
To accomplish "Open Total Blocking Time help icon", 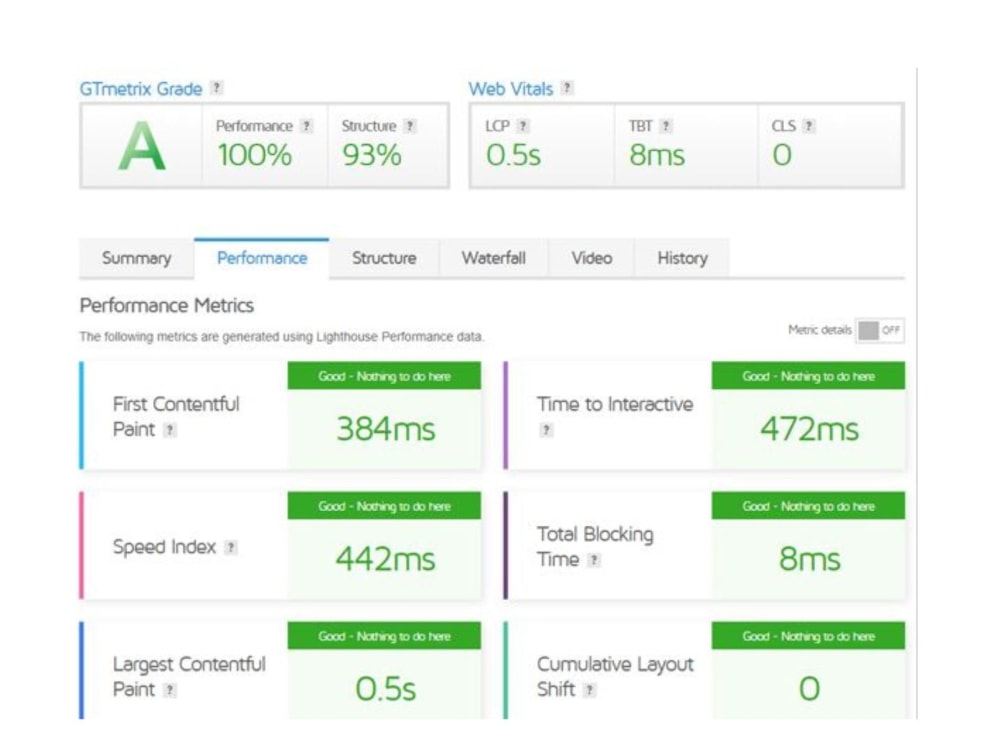I will click(x=594, y=560).
